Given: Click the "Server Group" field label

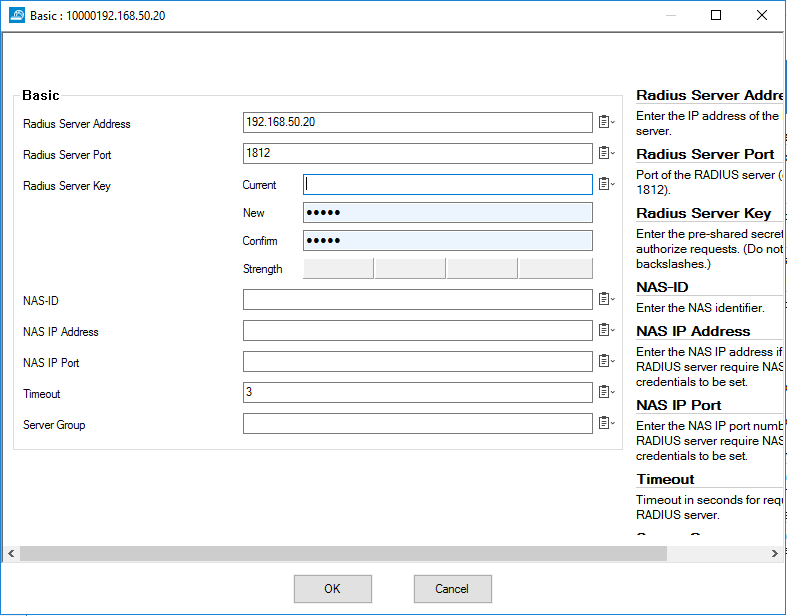Looking at the screenshot, I should (x=54, y=425).
